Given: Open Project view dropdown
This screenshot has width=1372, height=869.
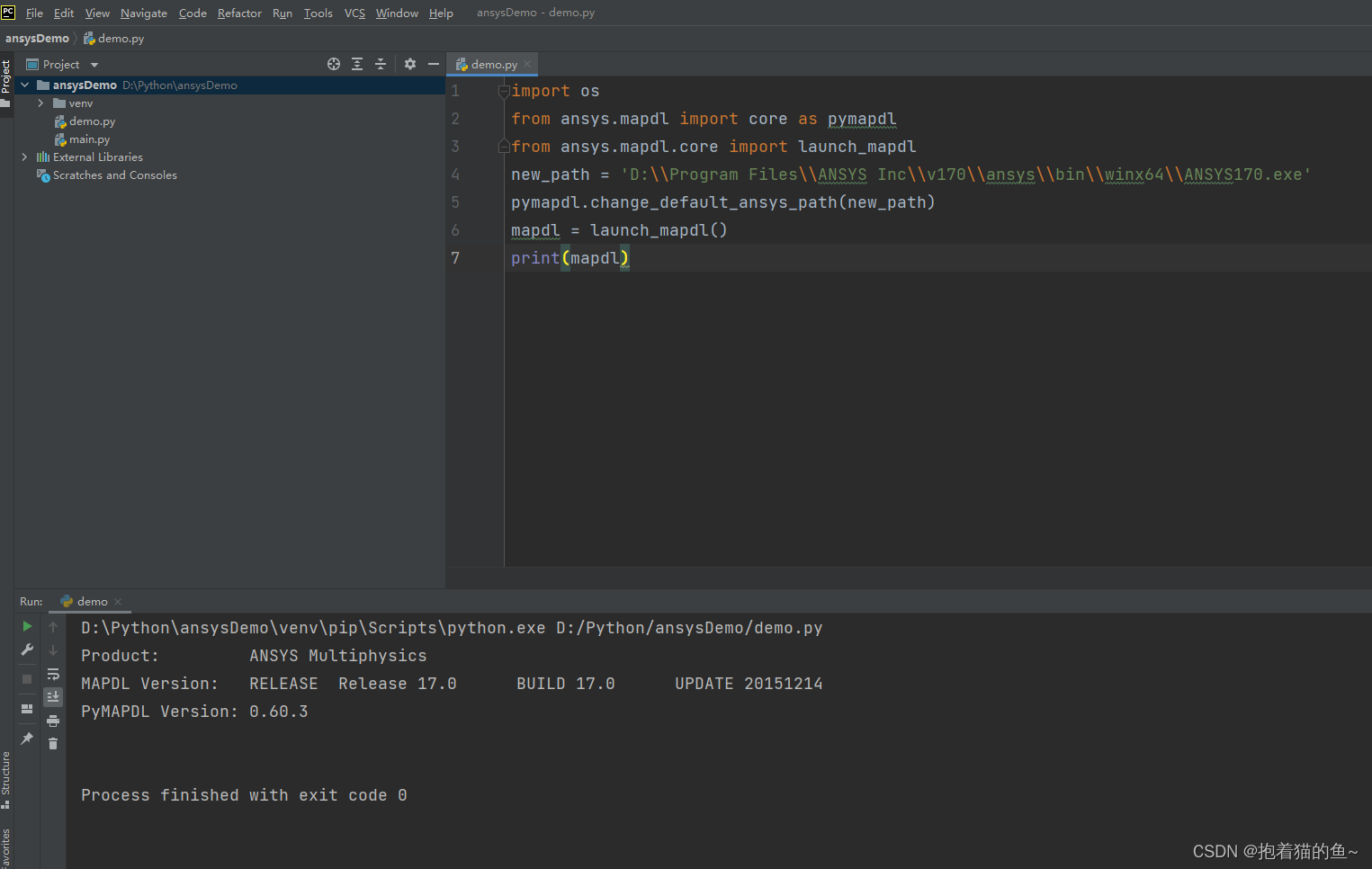Looking at the screenshot, I should click(94, 65).
